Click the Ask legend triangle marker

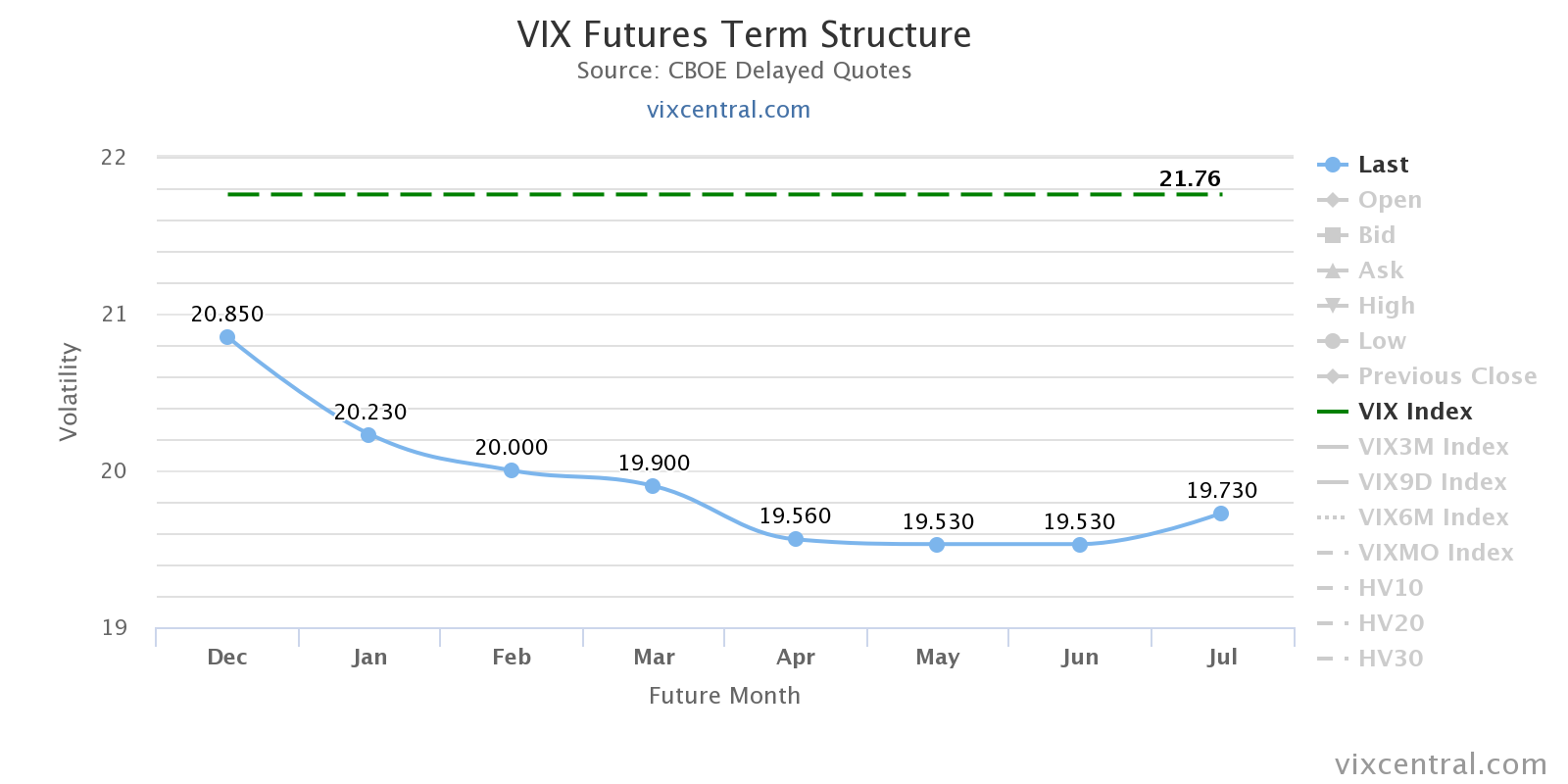click(x=1332, y=270)
